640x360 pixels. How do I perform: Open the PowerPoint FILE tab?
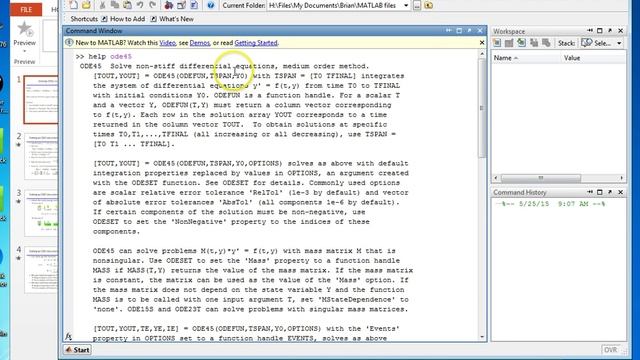pyautogui.click(x=26, y=9)
